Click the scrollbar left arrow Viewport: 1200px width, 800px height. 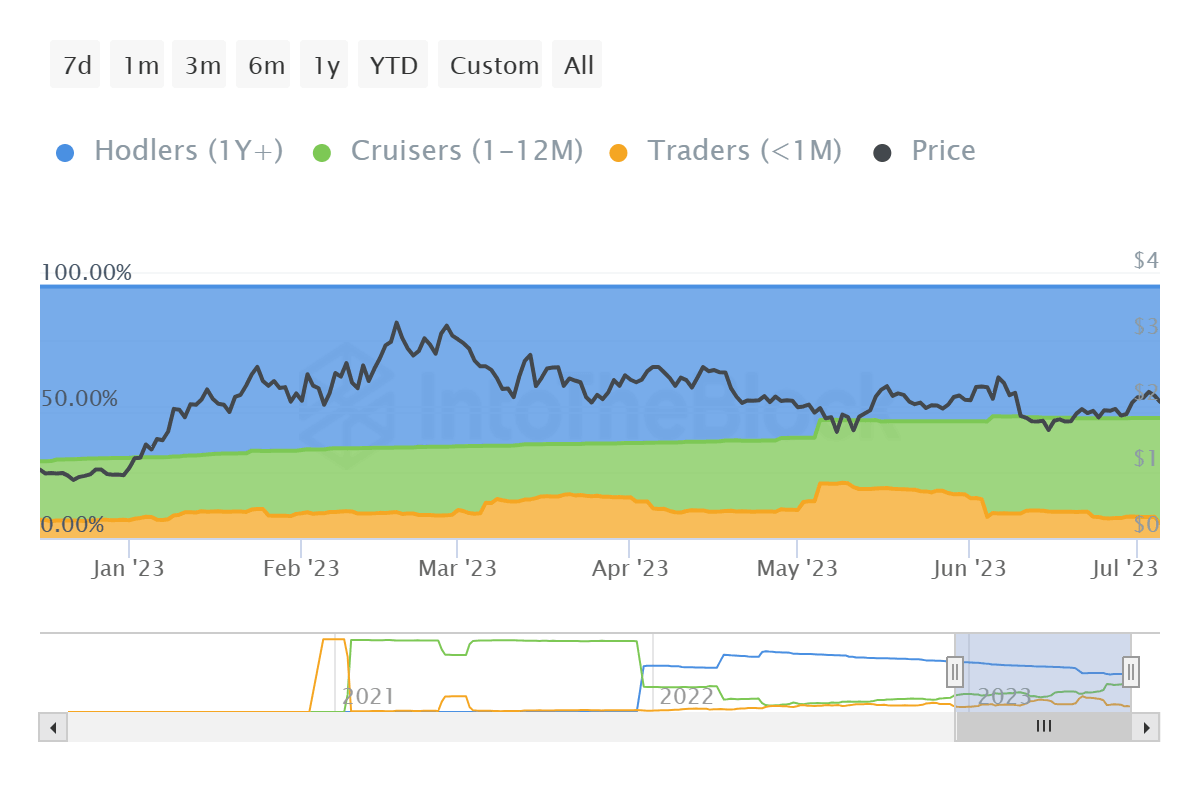[x=53, y=727]
